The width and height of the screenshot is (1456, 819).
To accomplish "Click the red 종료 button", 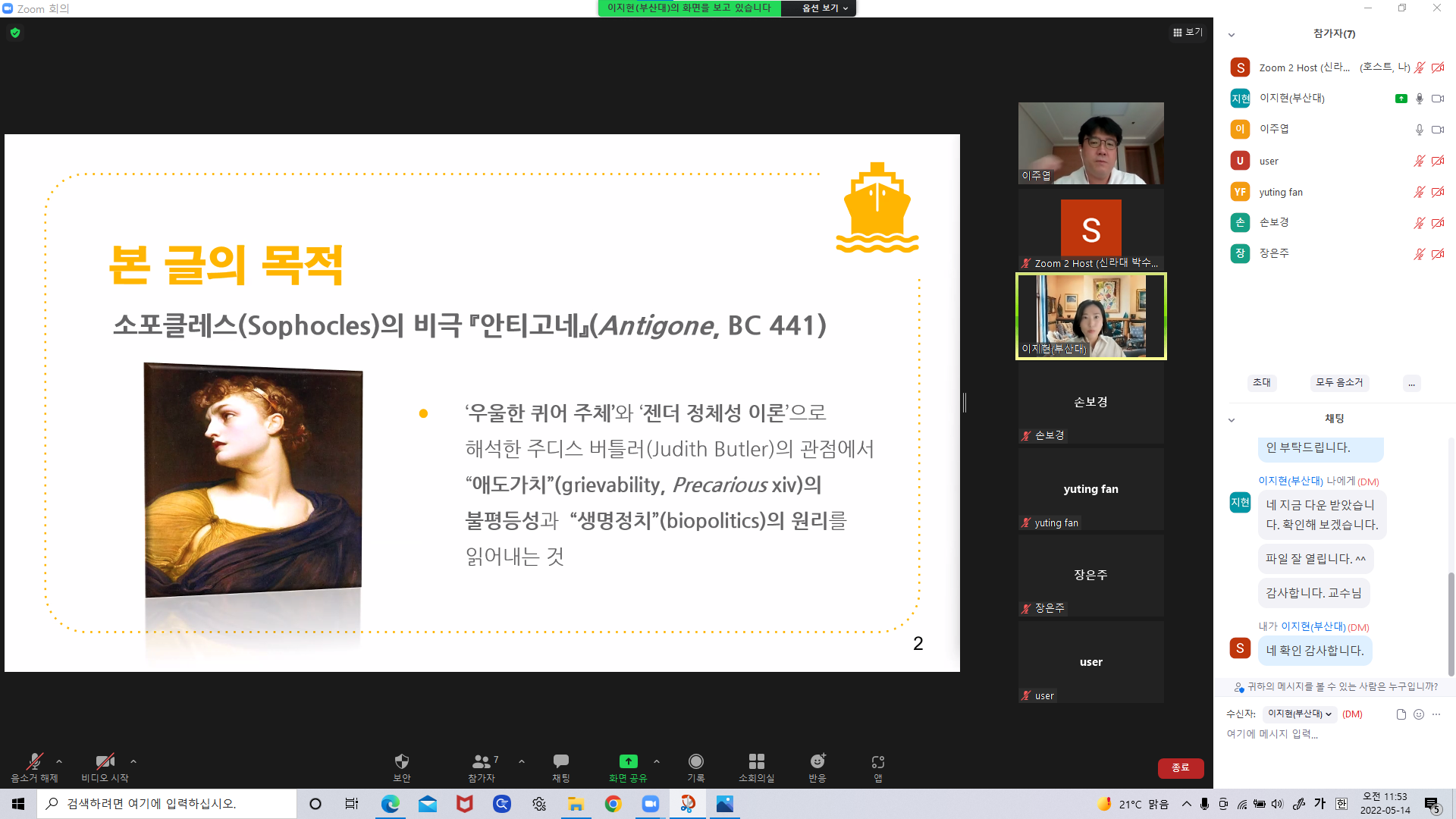I will point(1180,768).
